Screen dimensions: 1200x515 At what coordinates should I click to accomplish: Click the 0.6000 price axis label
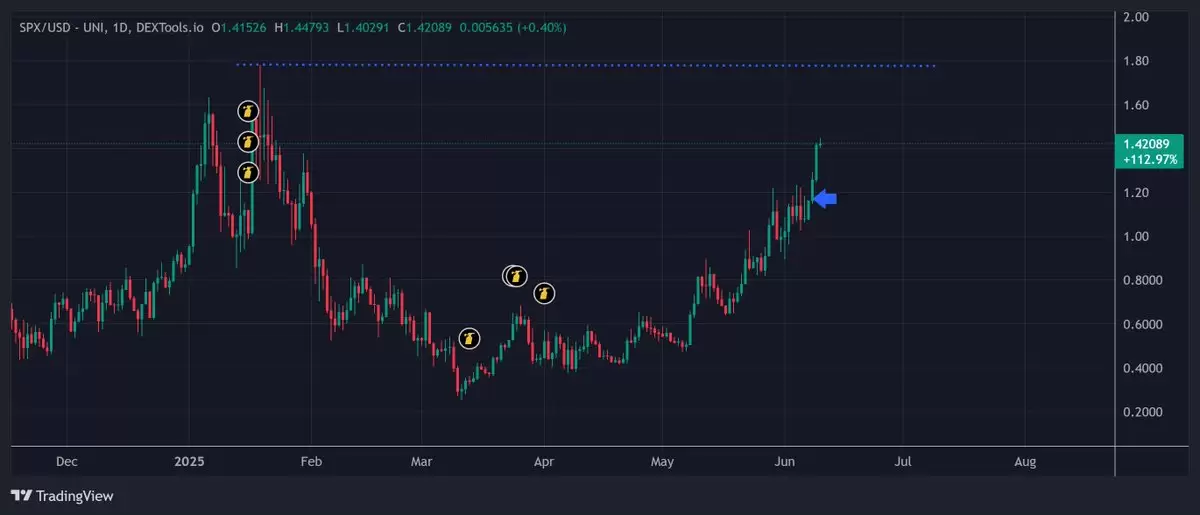(x=1143, y=325)
